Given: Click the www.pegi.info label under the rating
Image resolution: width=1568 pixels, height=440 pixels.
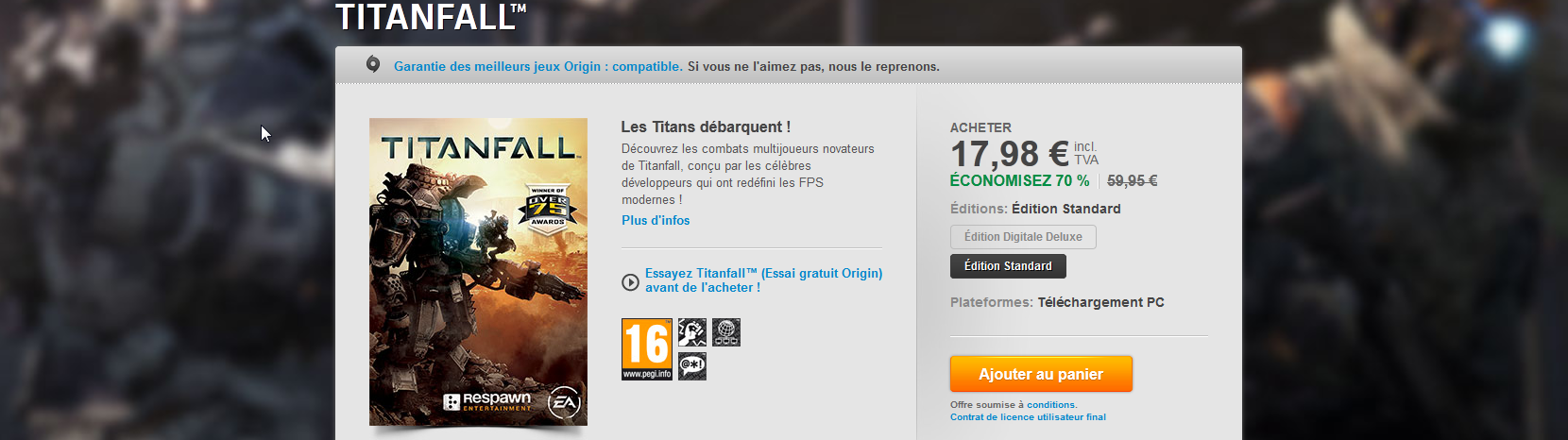Looking at the screenshot, I should [x=647, y=374].
